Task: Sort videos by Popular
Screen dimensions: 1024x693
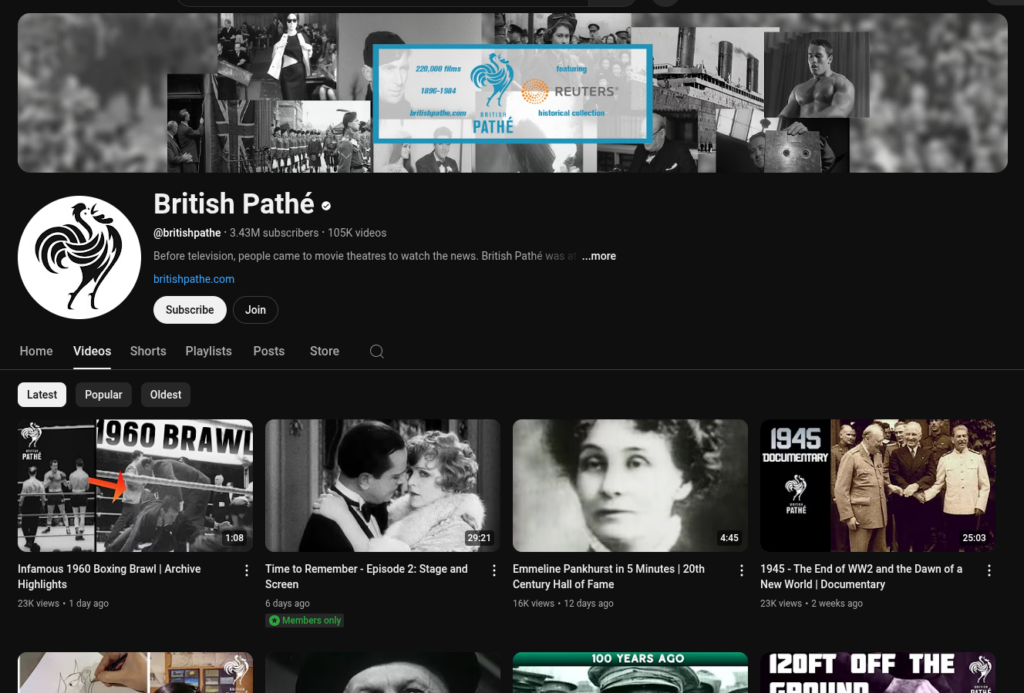Action: point(103,395)
